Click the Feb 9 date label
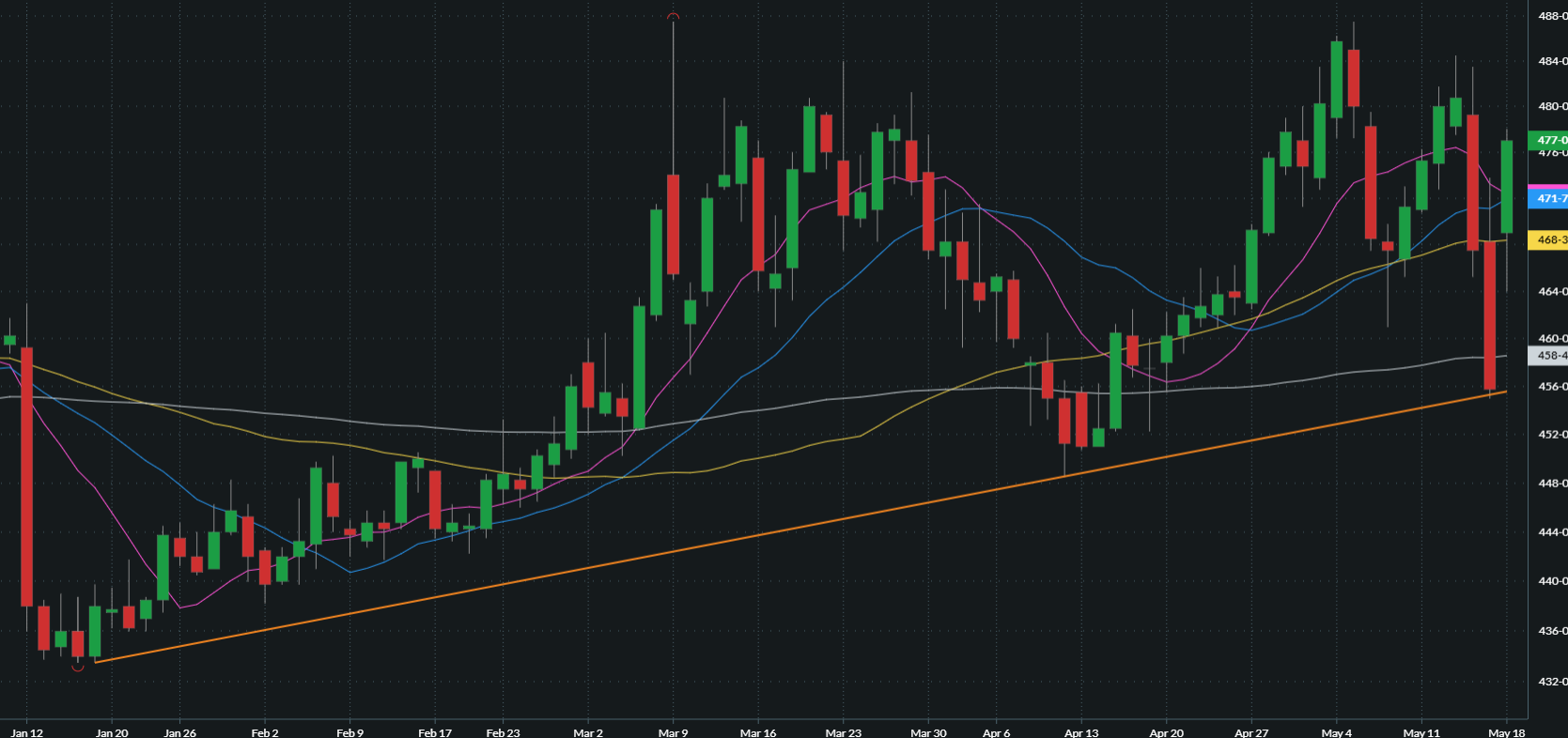This screenshot has width=1568, height=738. point(349,732)
